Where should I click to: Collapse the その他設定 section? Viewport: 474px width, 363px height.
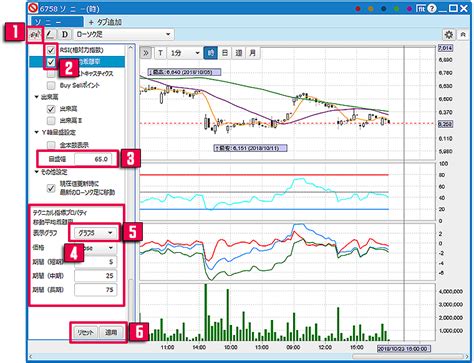click(x=37, y=172)
